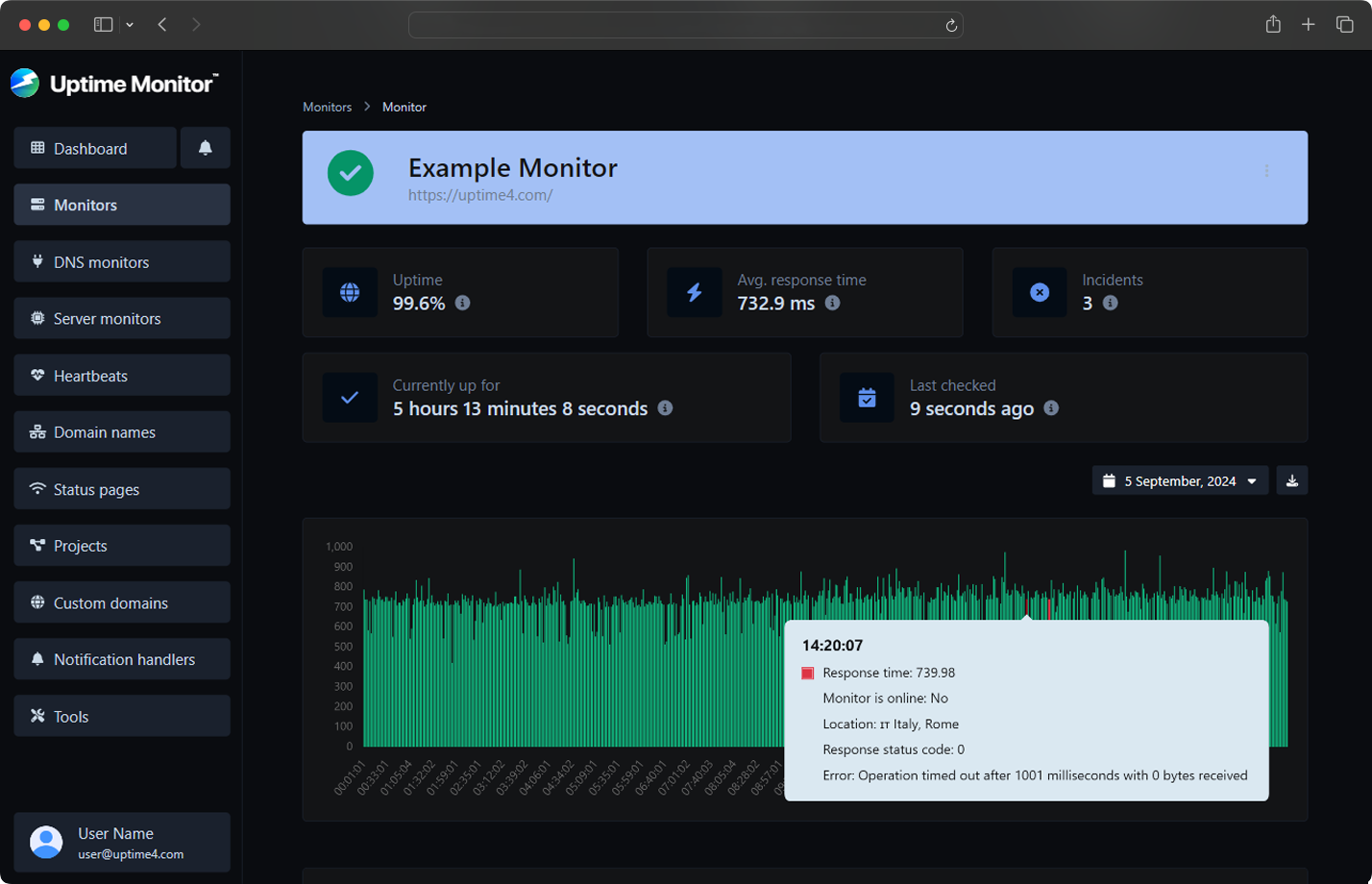Open Server monitors from the sidebar
This screenshot has width=1372, height=884.
(121, 318)
